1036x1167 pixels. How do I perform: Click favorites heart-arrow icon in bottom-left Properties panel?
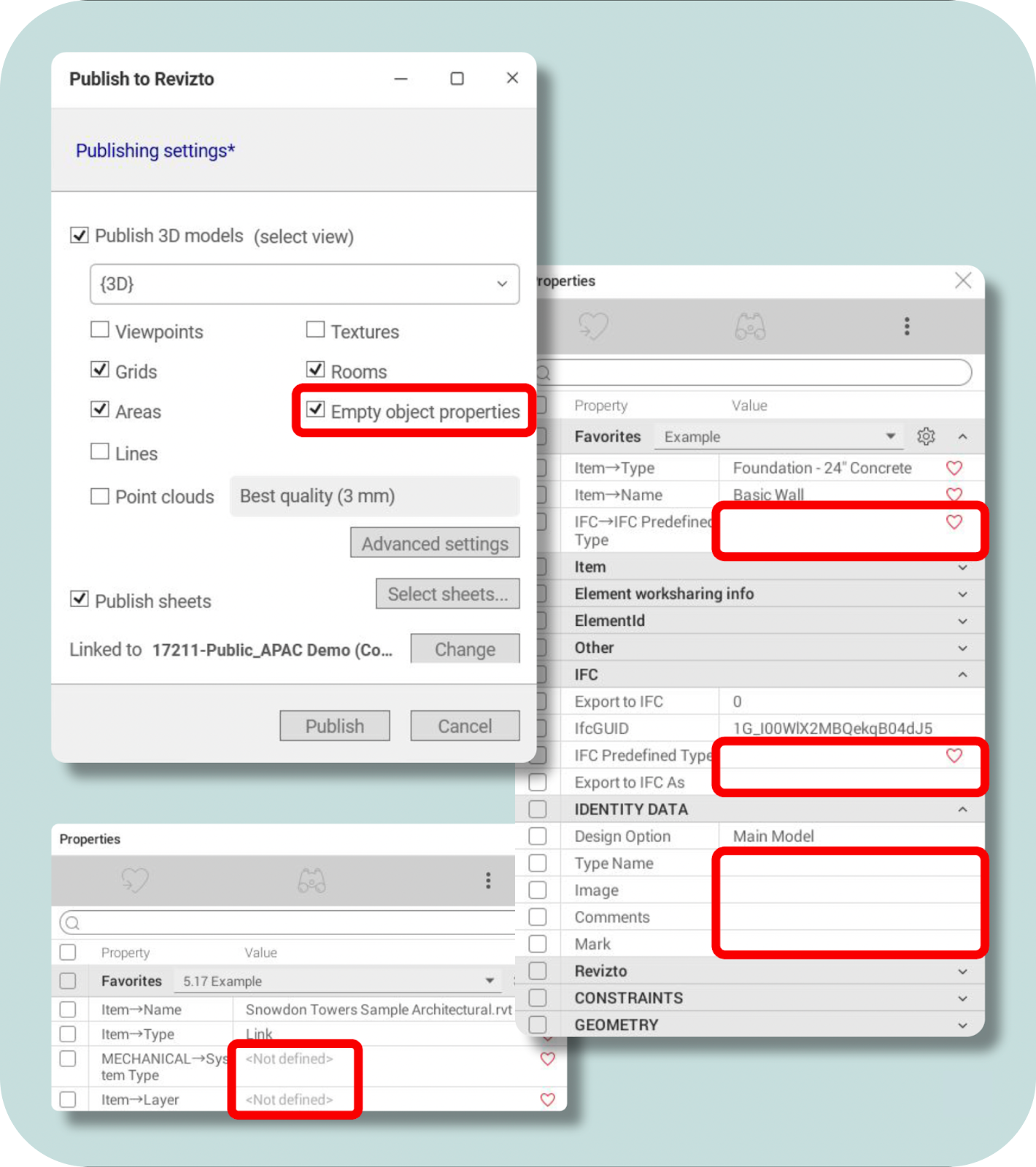(x=135, y=880)
